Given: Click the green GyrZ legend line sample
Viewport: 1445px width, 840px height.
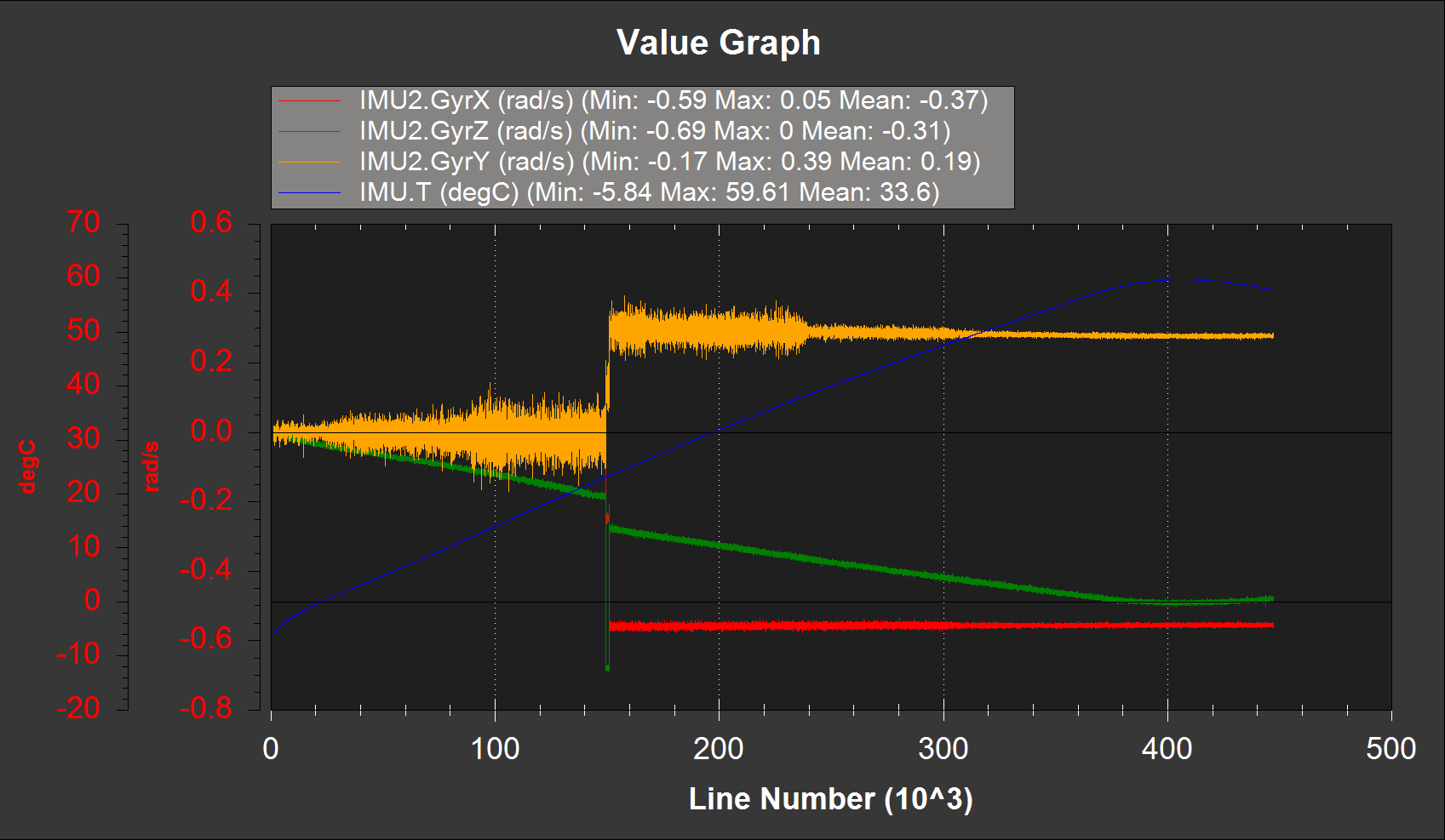Looking at the screenshot, I should tap(309, 132).
